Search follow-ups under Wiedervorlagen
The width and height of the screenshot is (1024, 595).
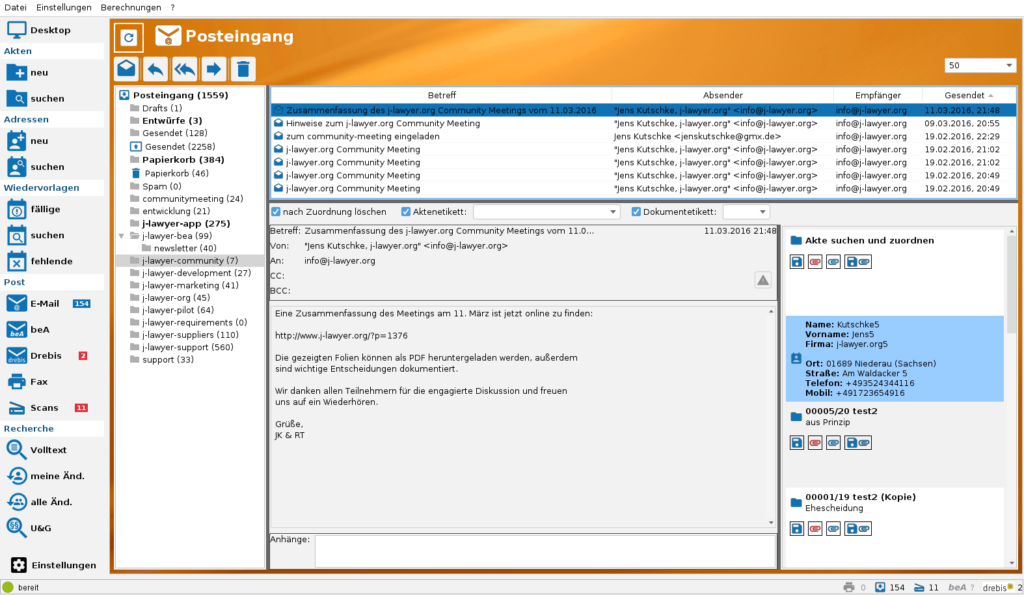click(x=36, y=235)
